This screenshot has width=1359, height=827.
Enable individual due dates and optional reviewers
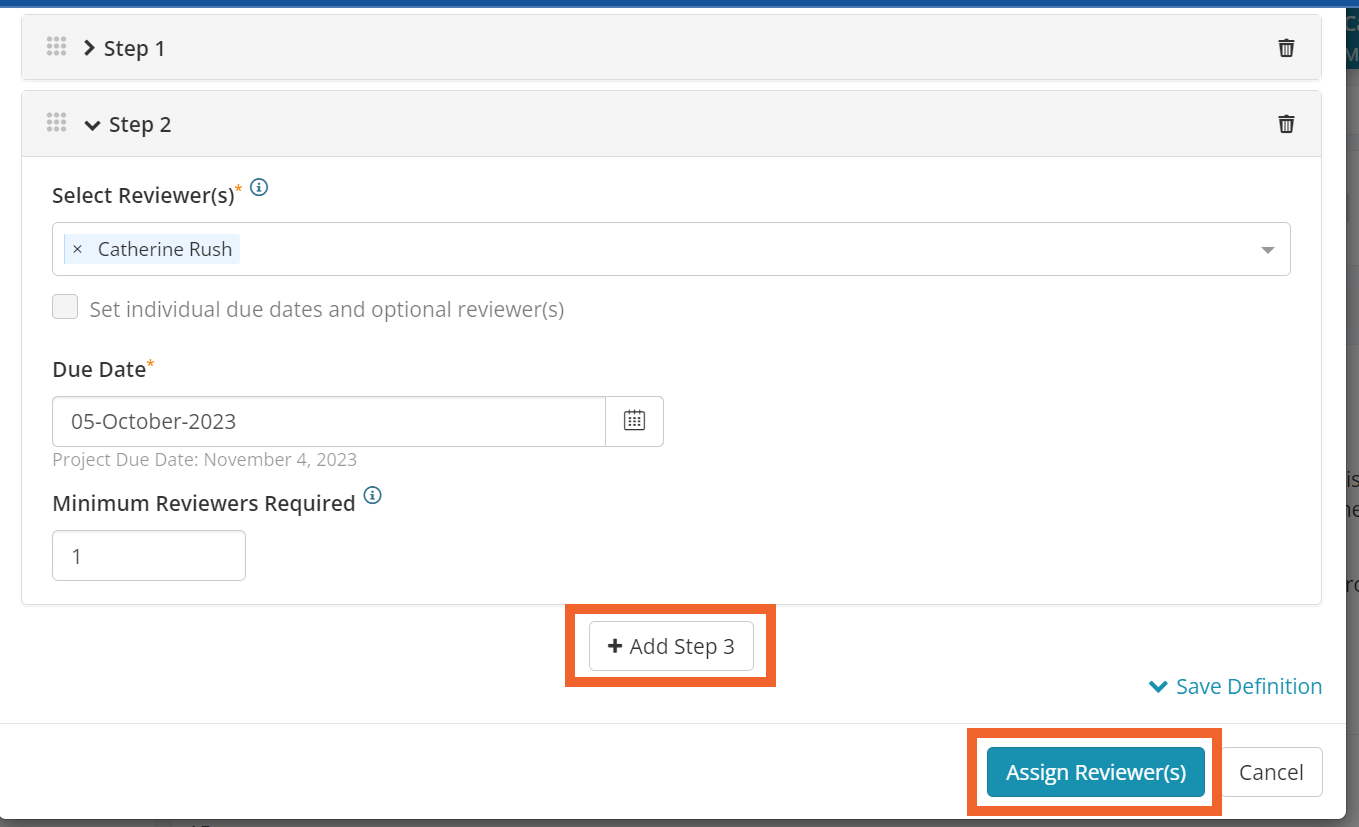(x=65, y=307)
